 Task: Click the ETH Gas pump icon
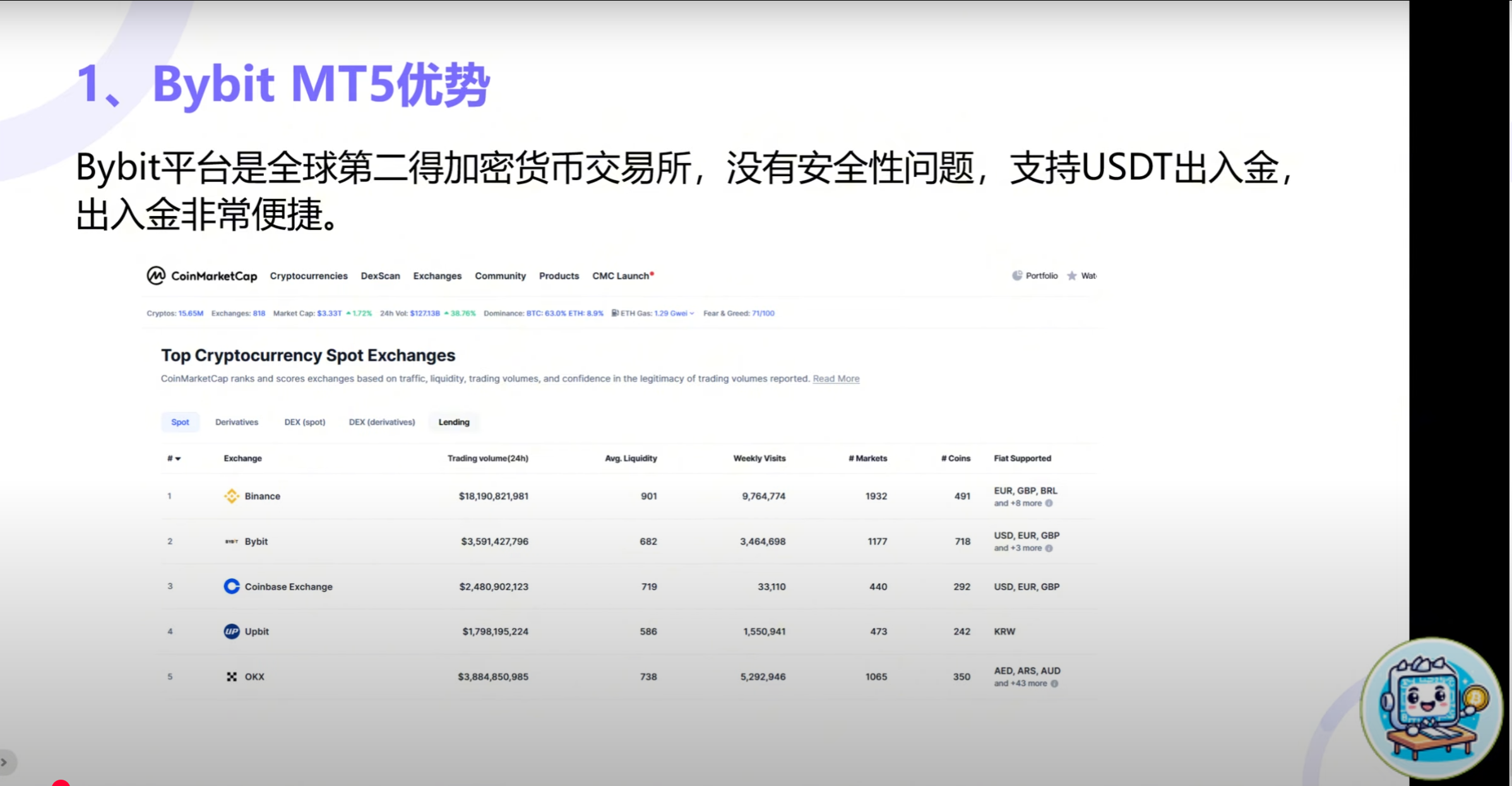click(x=615, y=313)
